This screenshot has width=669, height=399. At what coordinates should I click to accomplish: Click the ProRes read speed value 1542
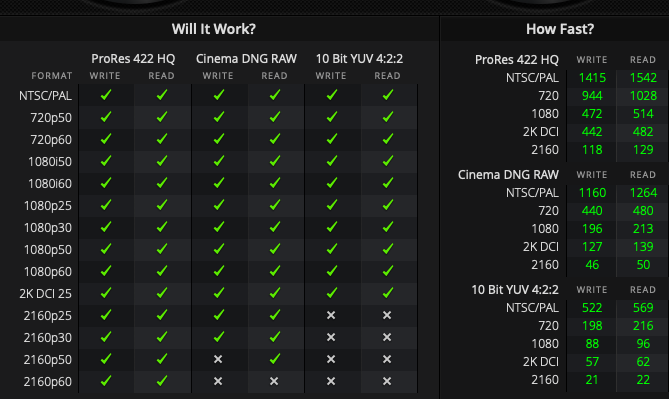coord(643,78)
